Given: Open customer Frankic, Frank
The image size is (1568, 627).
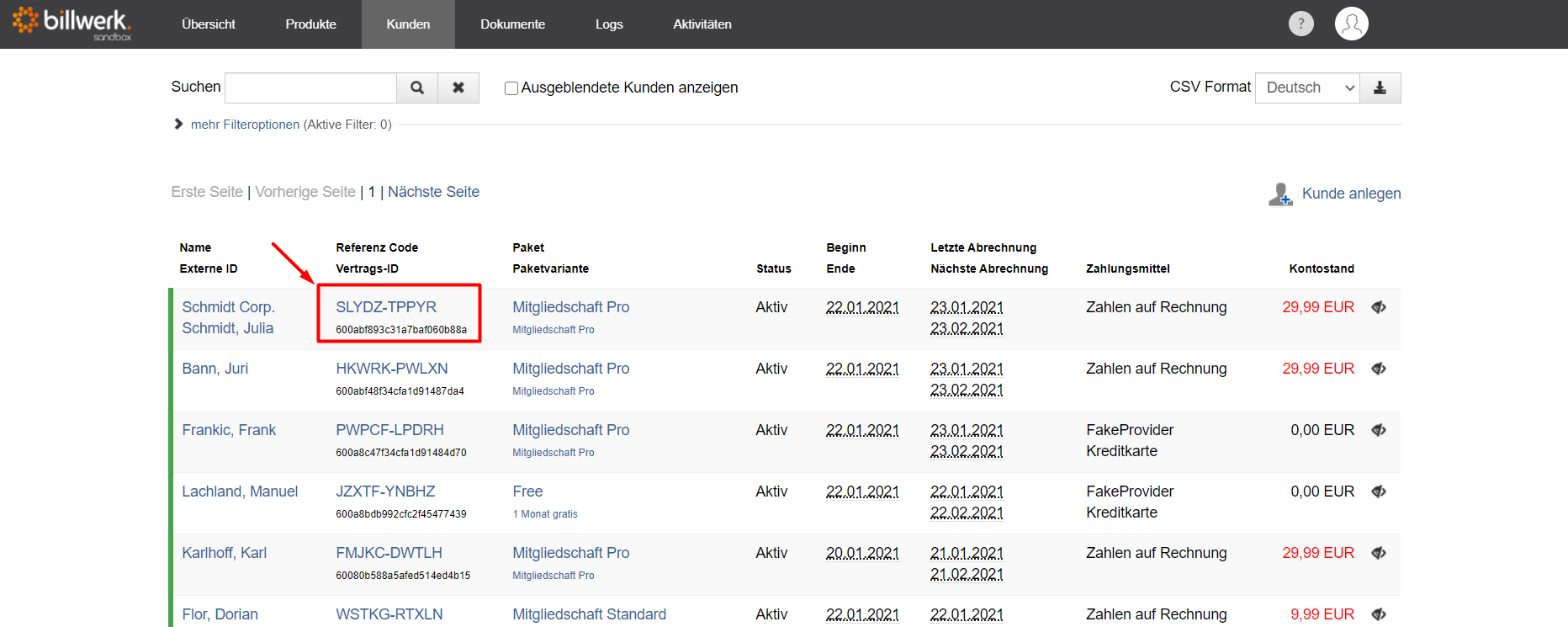Looking at the screenshot, I should [x=229, y=430].
